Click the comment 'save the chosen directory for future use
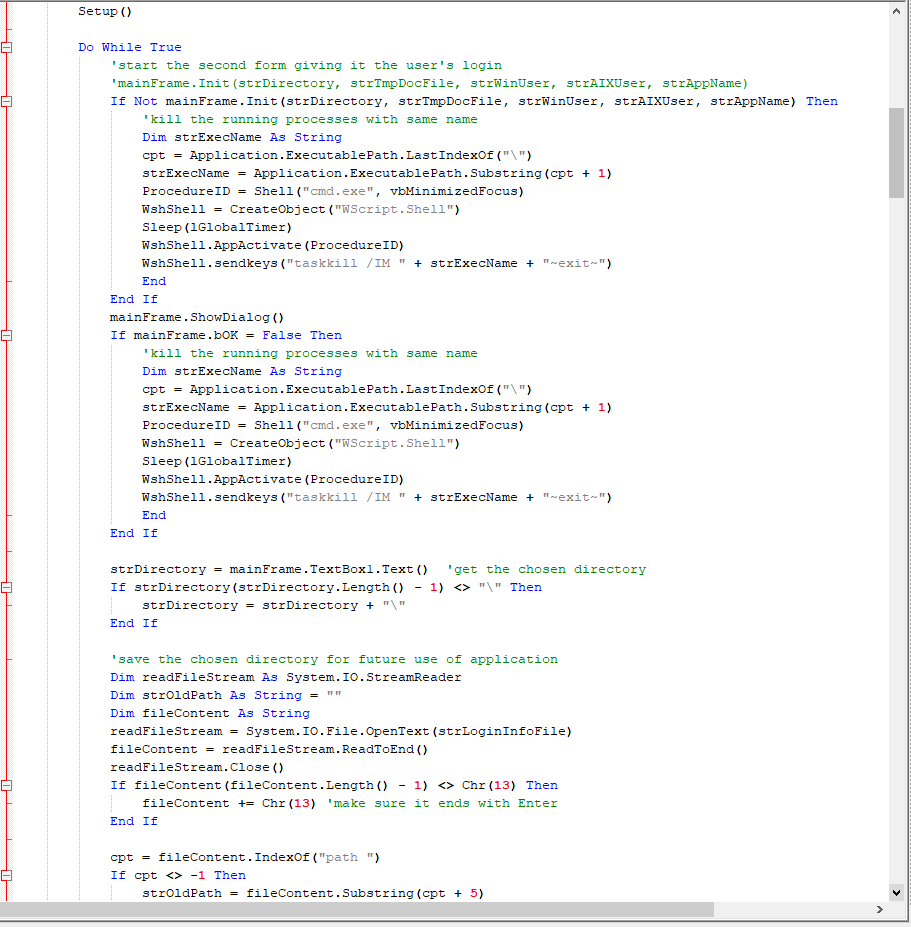The image size is (911, 927). pyautogui.click(x=334, y=659)
